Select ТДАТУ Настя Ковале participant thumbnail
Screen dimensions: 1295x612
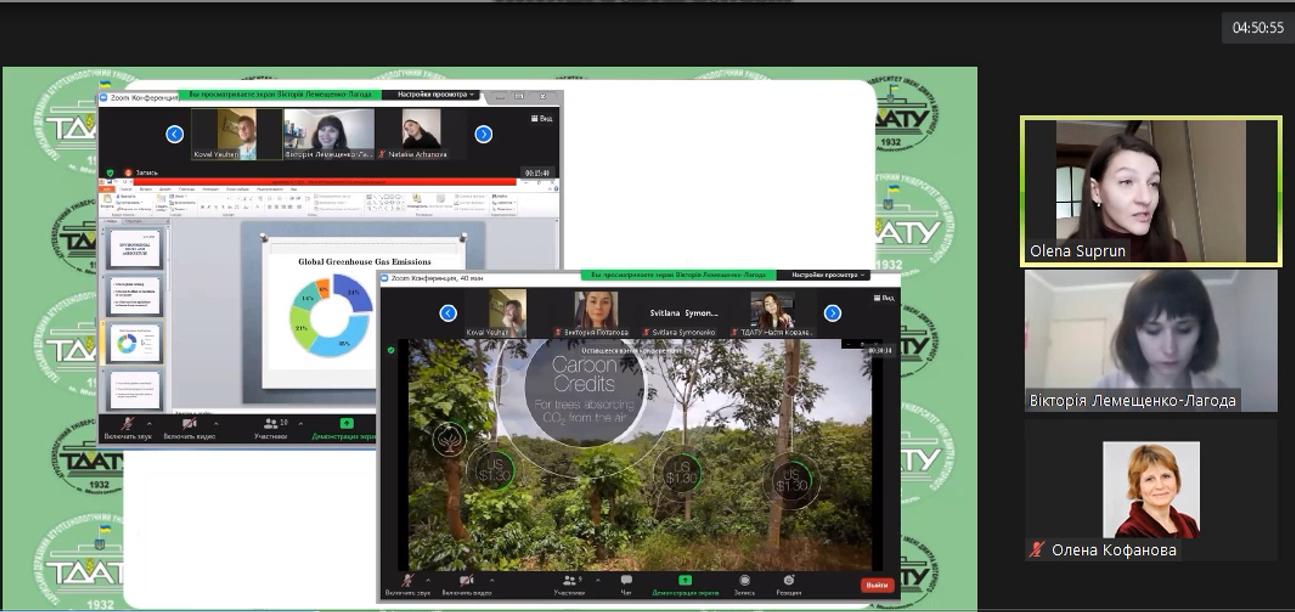pyautogui.click(x=772, y=313)
